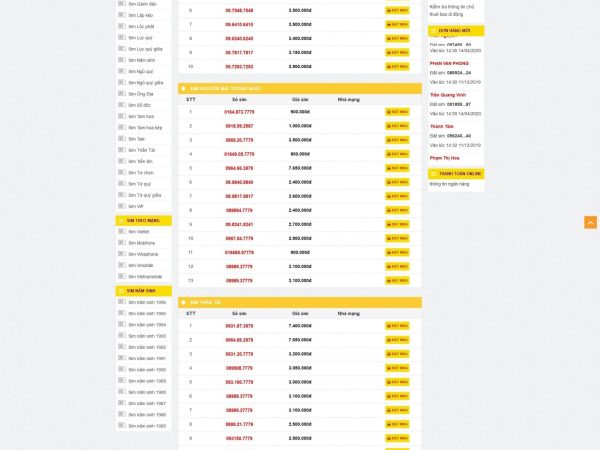Open the Sim Lộc phát category
Viewport: 600px width, 450px height.
coord(140,26)
